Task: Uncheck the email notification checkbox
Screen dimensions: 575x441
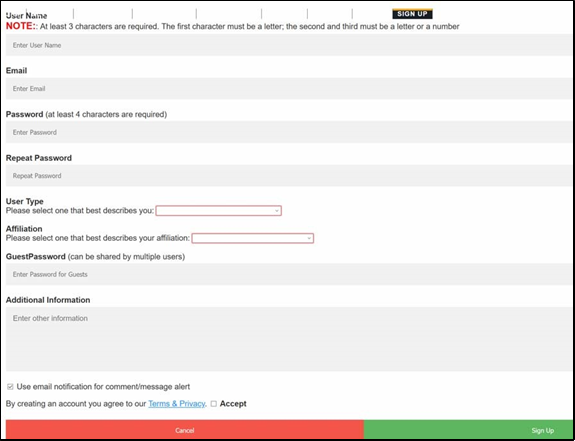Action: tap(10, 387)
